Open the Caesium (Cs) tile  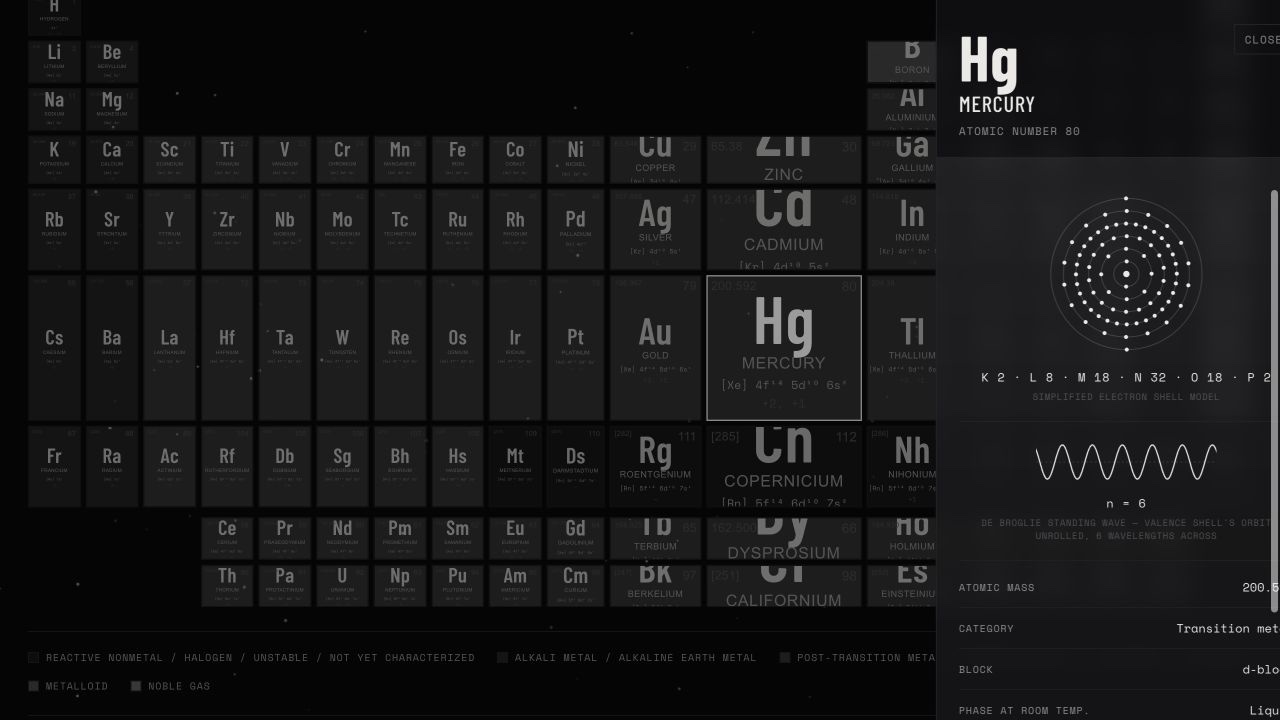[54, 348]
